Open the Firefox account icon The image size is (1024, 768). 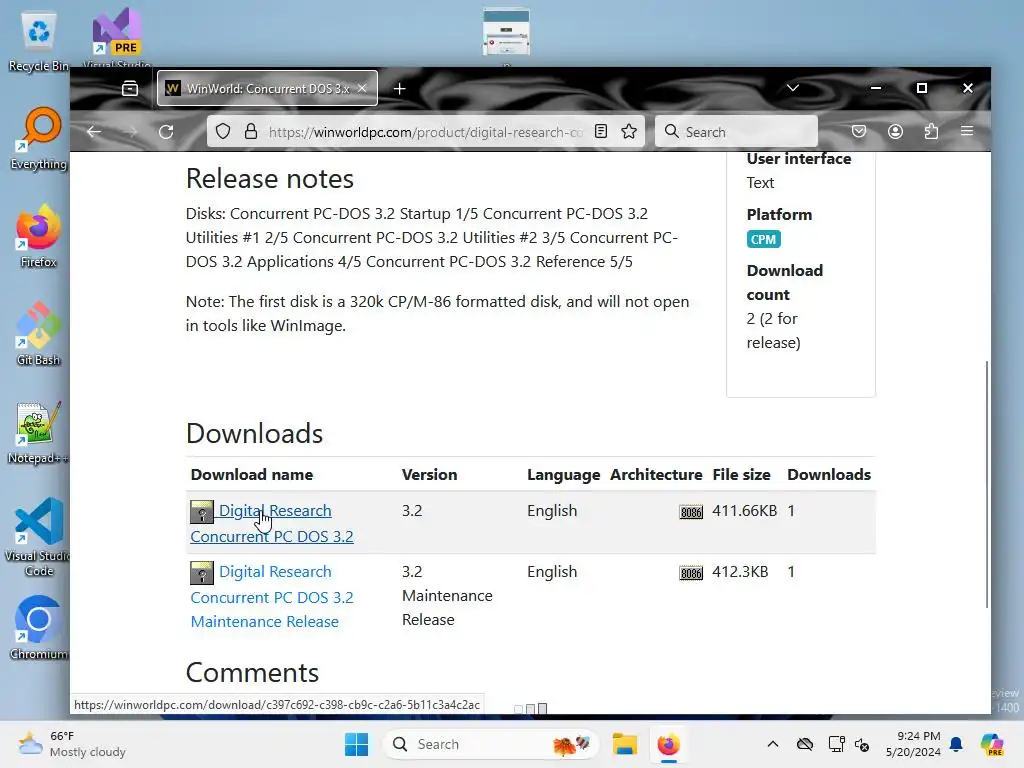(x=895, y=132)
